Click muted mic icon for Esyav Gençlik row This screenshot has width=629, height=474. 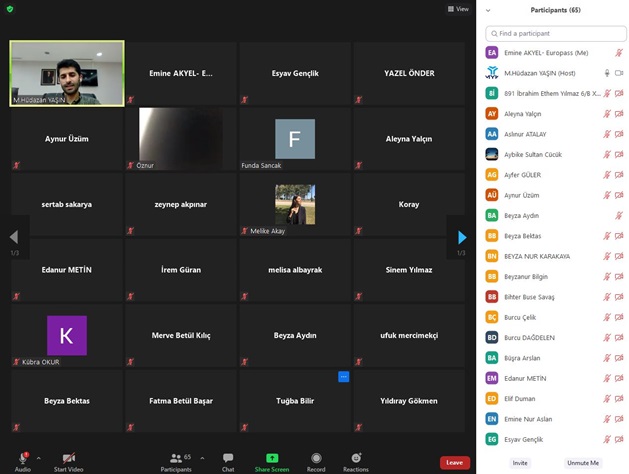[x=607, y=440]
